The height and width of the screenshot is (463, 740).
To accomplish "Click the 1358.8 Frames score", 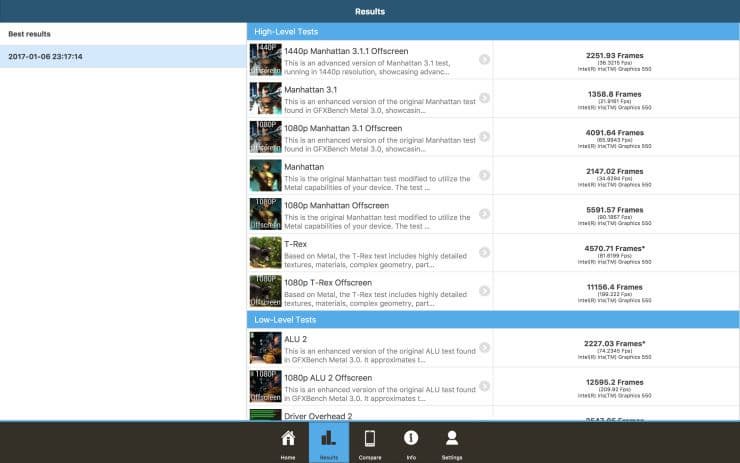I will [614, 94].
